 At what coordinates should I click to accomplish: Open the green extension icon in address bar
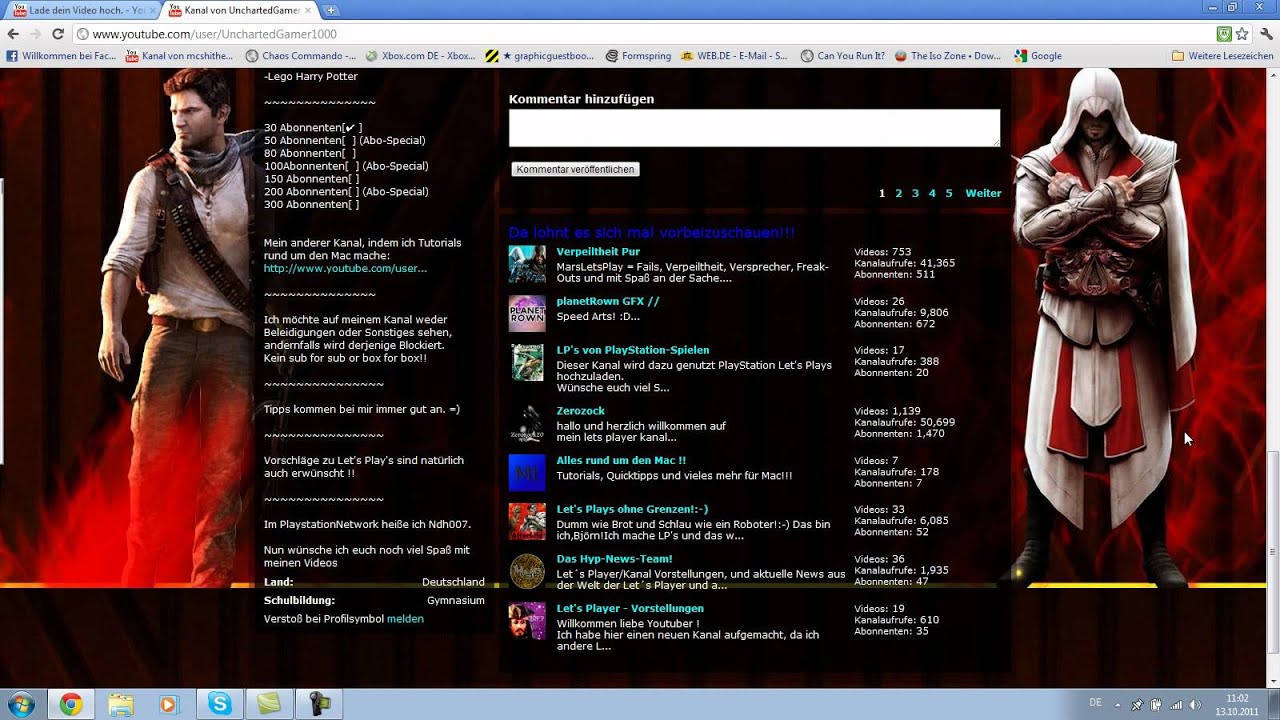point(1223,34)
